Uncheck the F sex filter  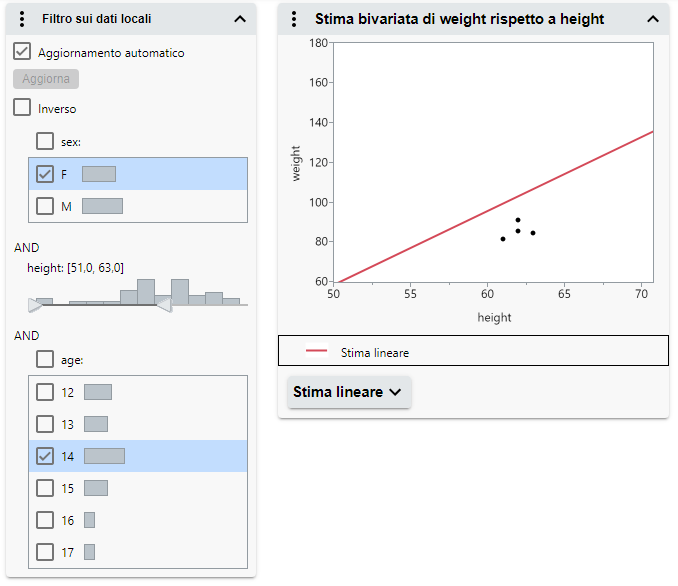tap(45, 174)
